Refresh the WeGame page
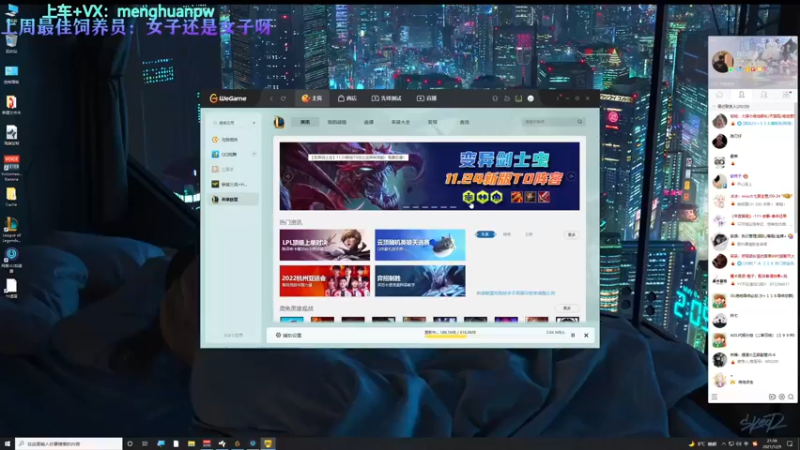Screen dimensions: 800x450 point(283,98)
